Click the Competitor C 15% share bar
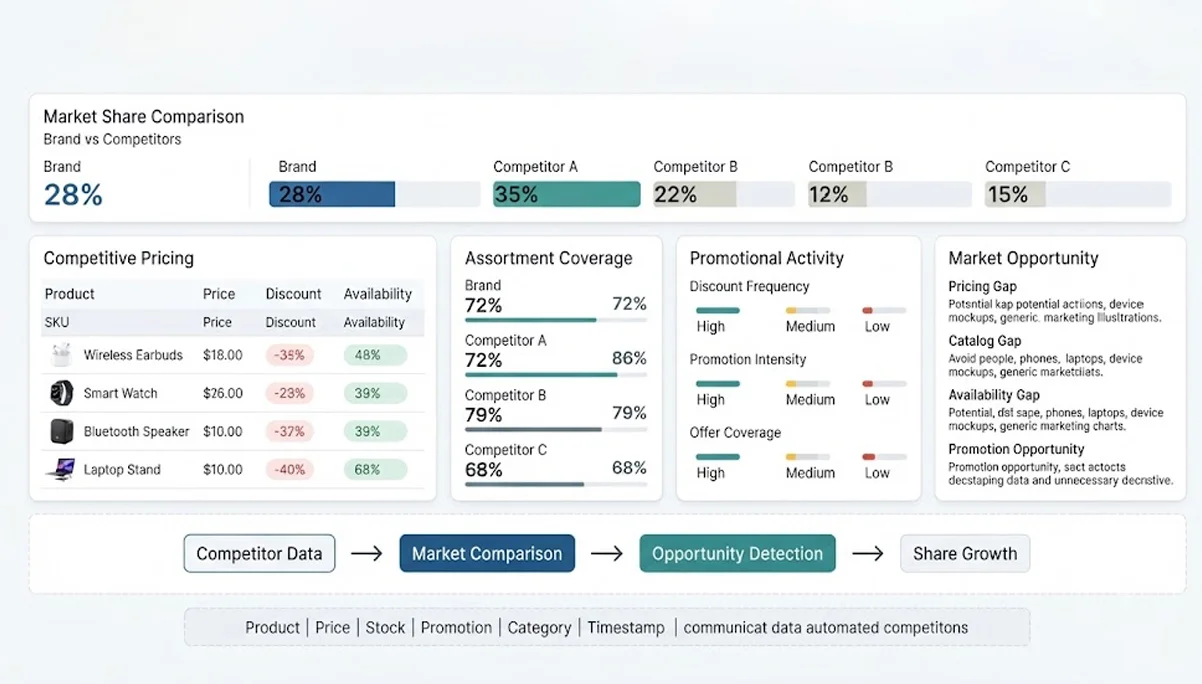Image resolution: width=1202 pixels, height=684 pixels. (x=1078, y=194)
